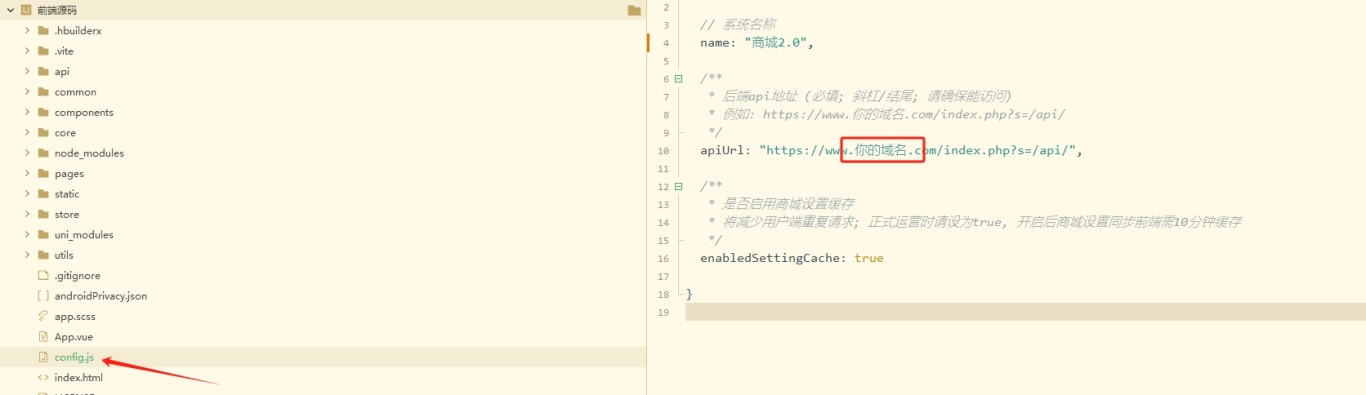Select the uni_modules folder name

point(84,235)
